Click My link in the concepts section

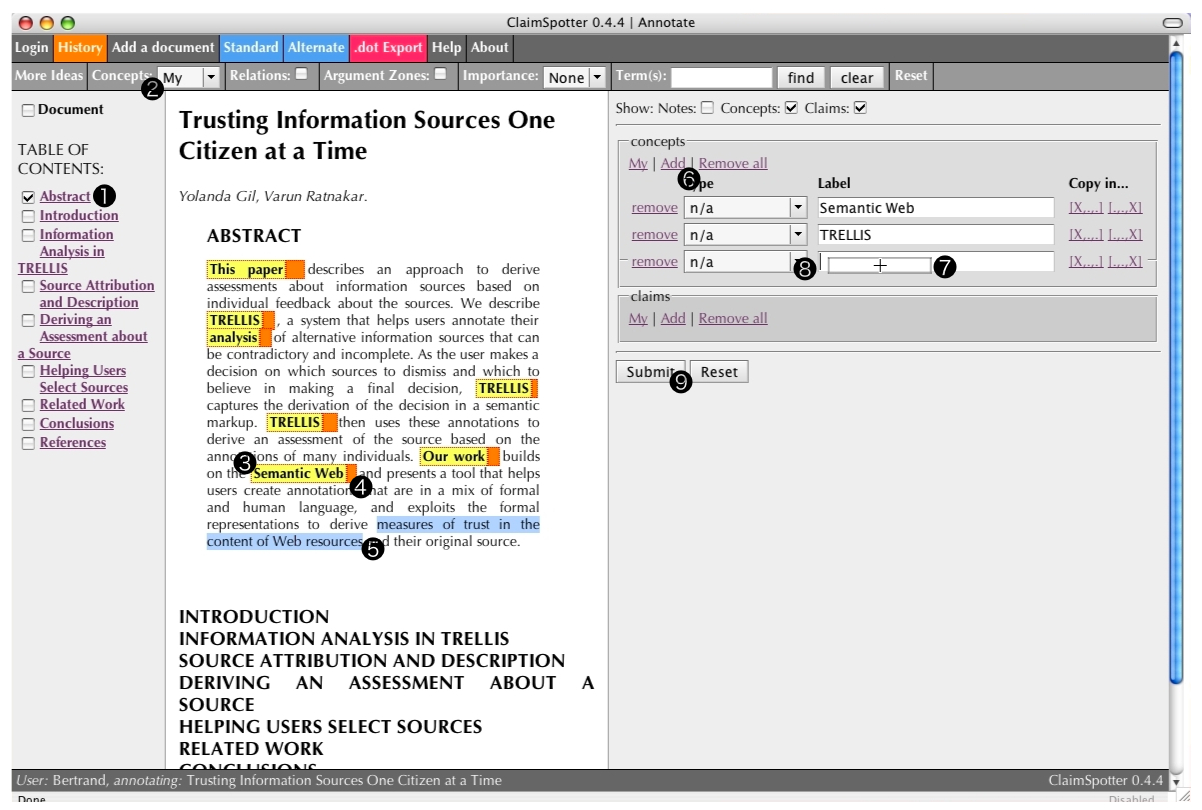(638, 163)
